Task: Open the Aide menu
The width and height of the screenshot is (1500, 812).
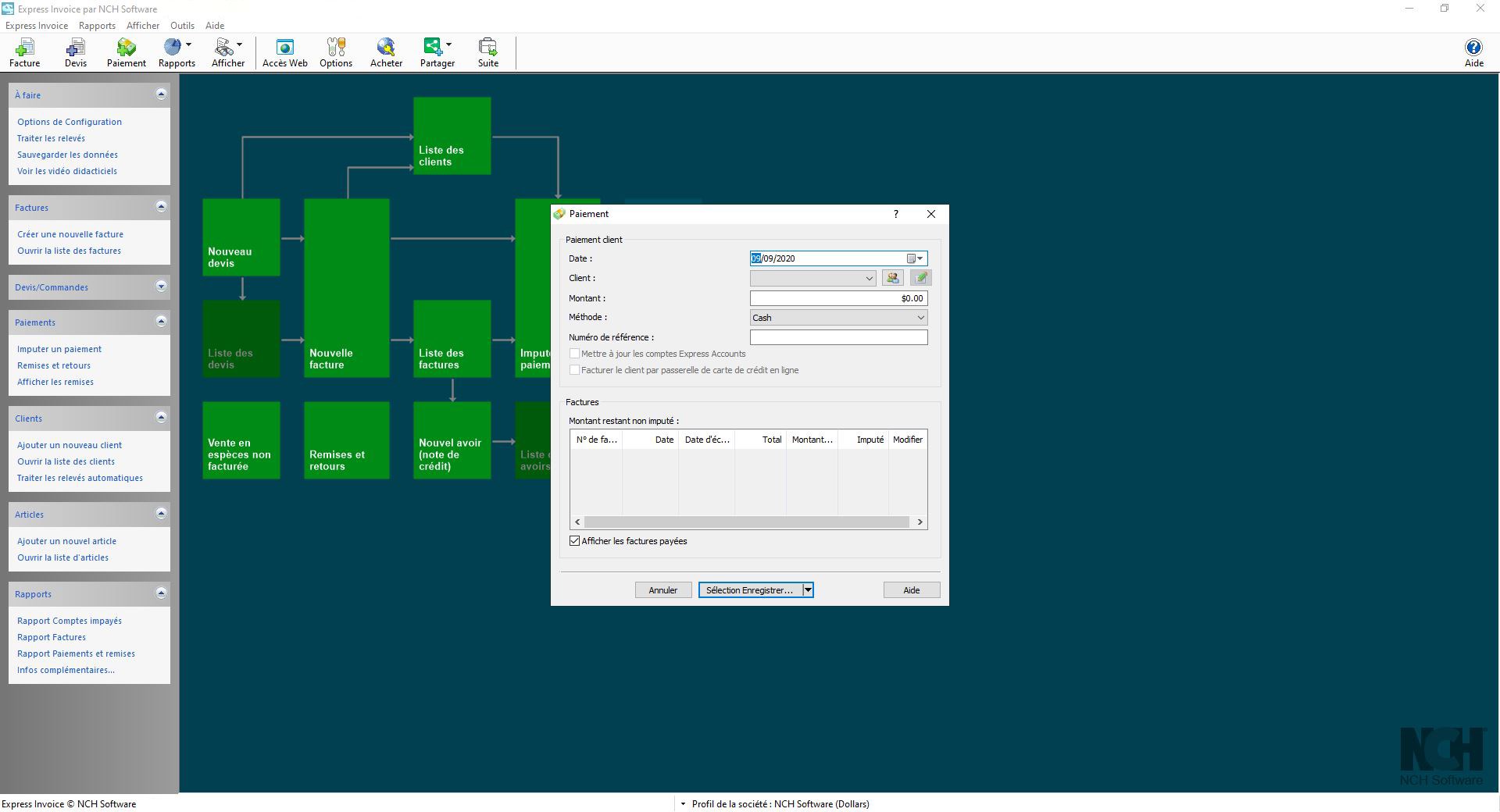Action: pyautogui.click(x=215, y=26)
